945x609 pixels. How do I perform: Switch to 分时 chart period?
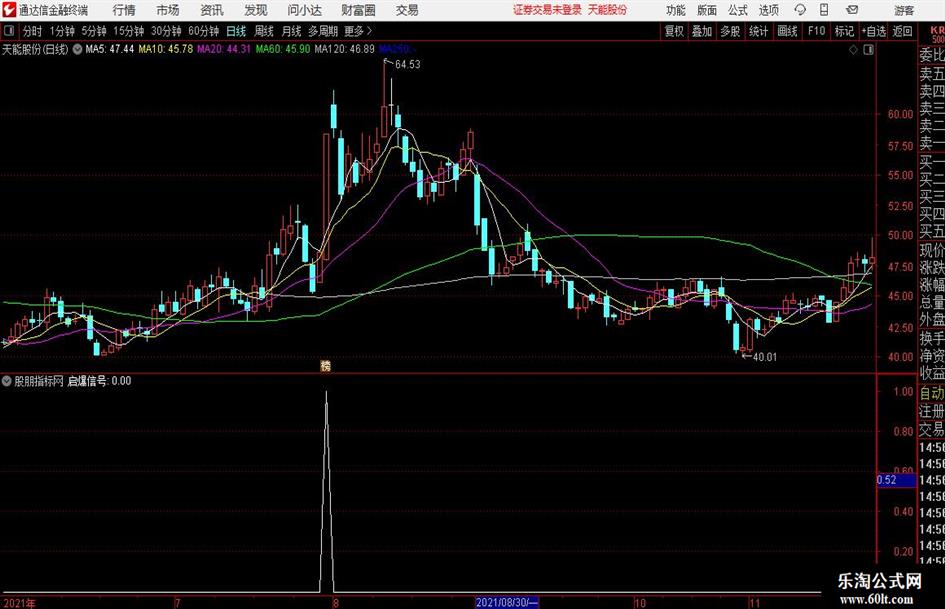33,31
